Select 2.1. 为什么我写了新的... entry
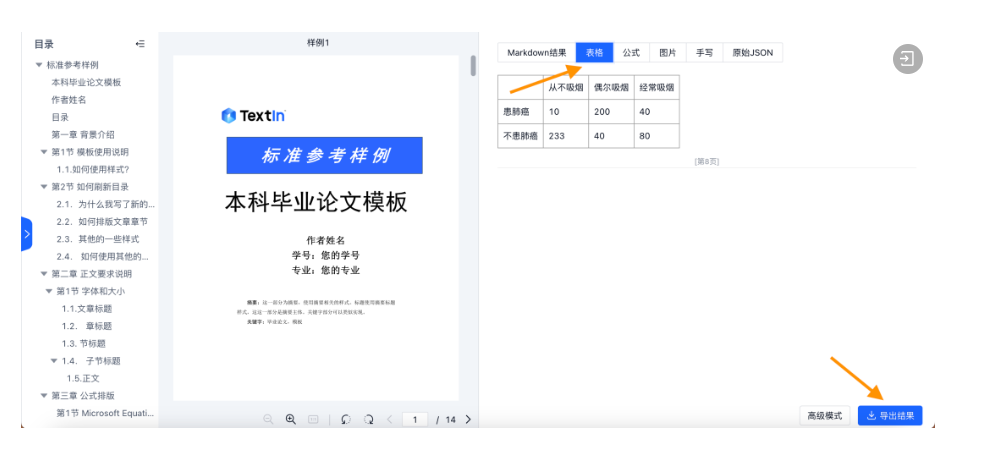 (x=106, y=204)
